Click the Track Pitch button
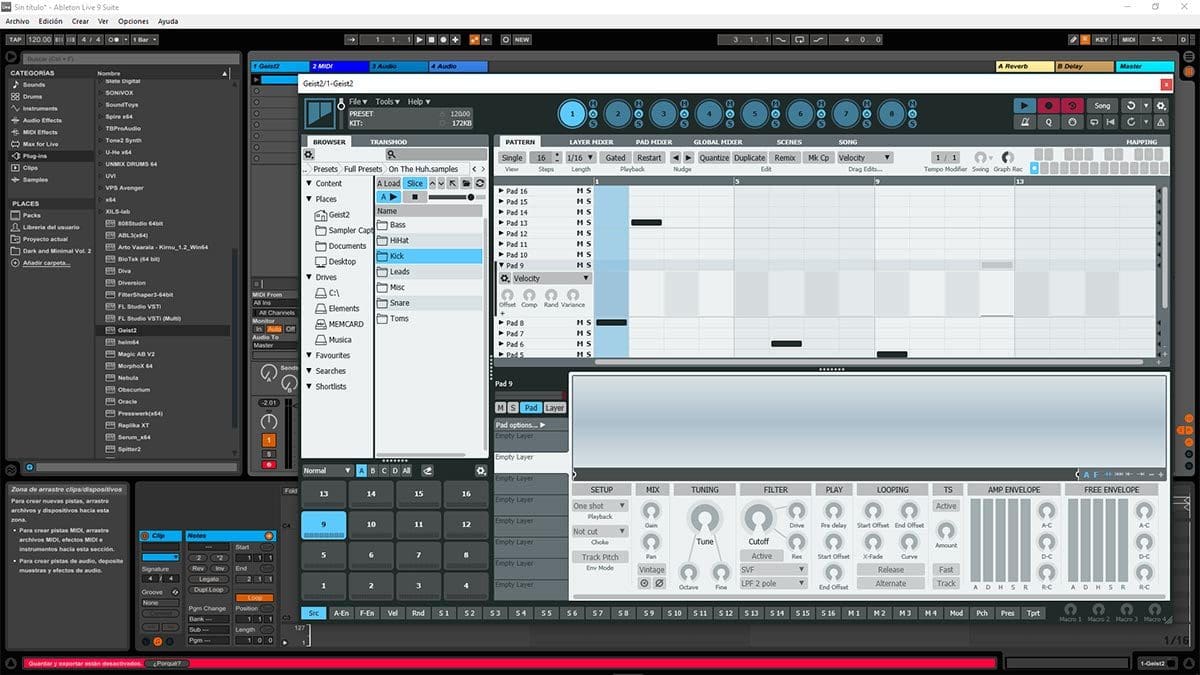Image resolution: width=1200 pixels, height=675 pixels. 600,557
